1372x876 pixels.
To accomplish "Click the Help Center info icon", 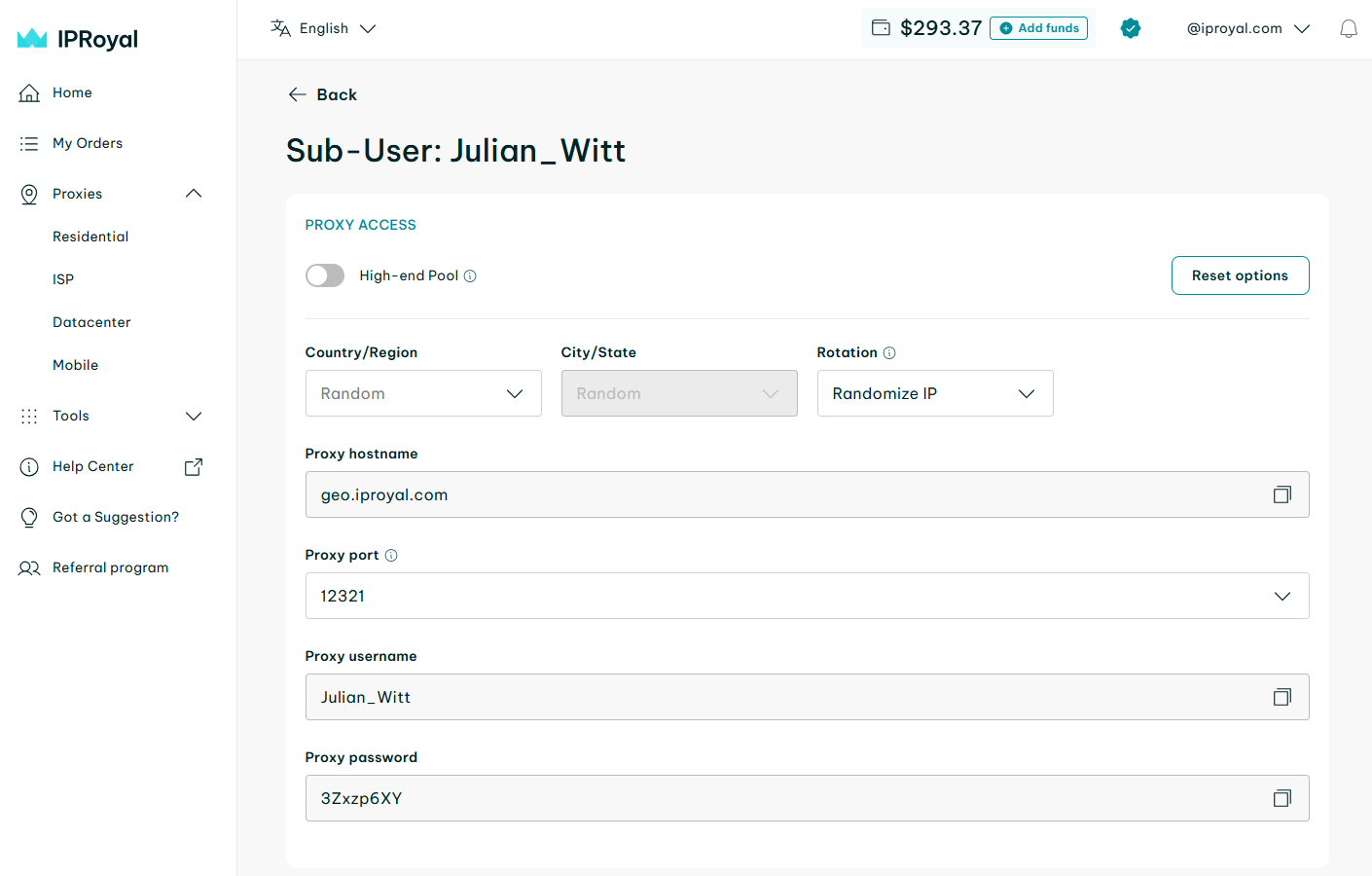I will click(29, 466).
